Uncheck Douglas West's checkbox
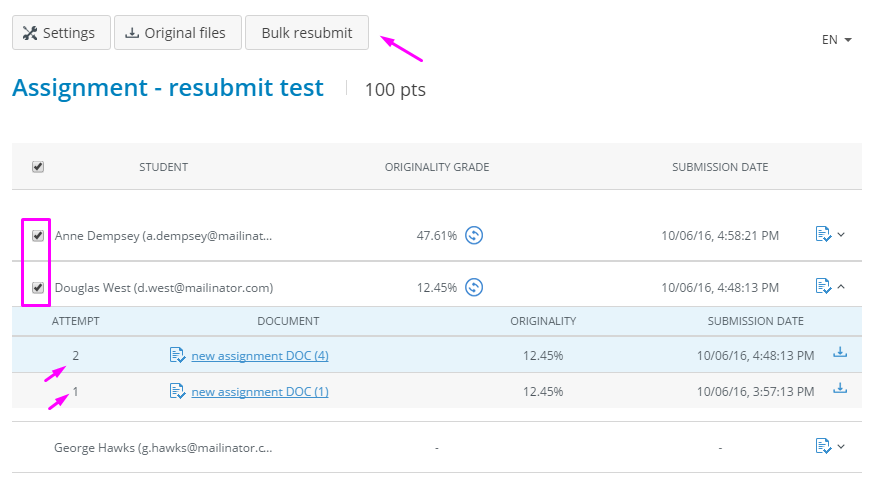Viewport: 887px width, 498px height. pos(38,287)
